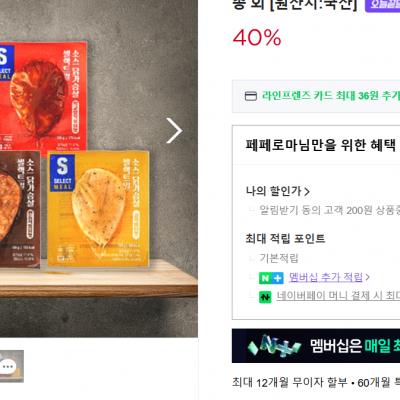Select the brown chicken breast package
Image resolution: width=400 pixels, height=400 pixels.
[20, 210]
